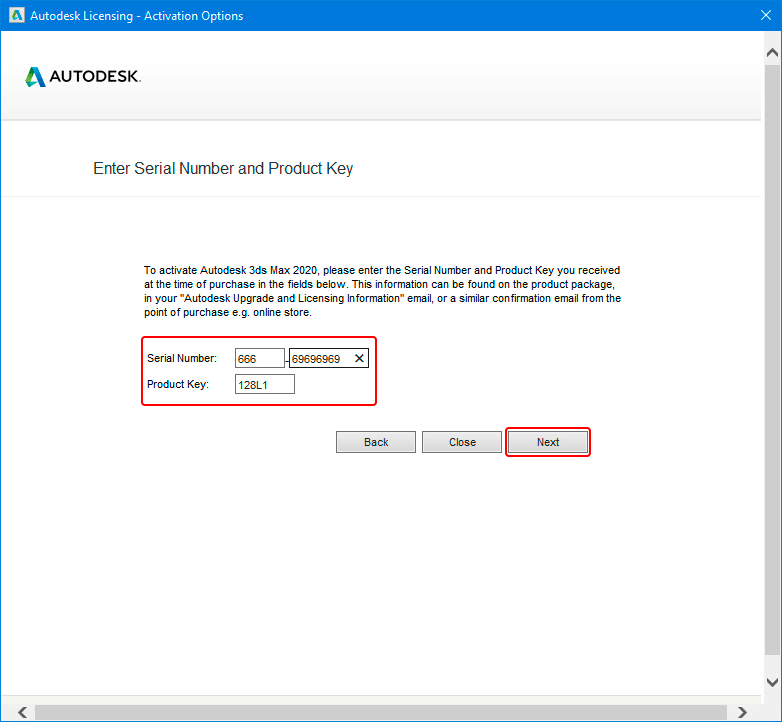Select the Product Key field showing 128L1
Image resolution: width=782 pixels, height=722 pixels.
[265, 384]
